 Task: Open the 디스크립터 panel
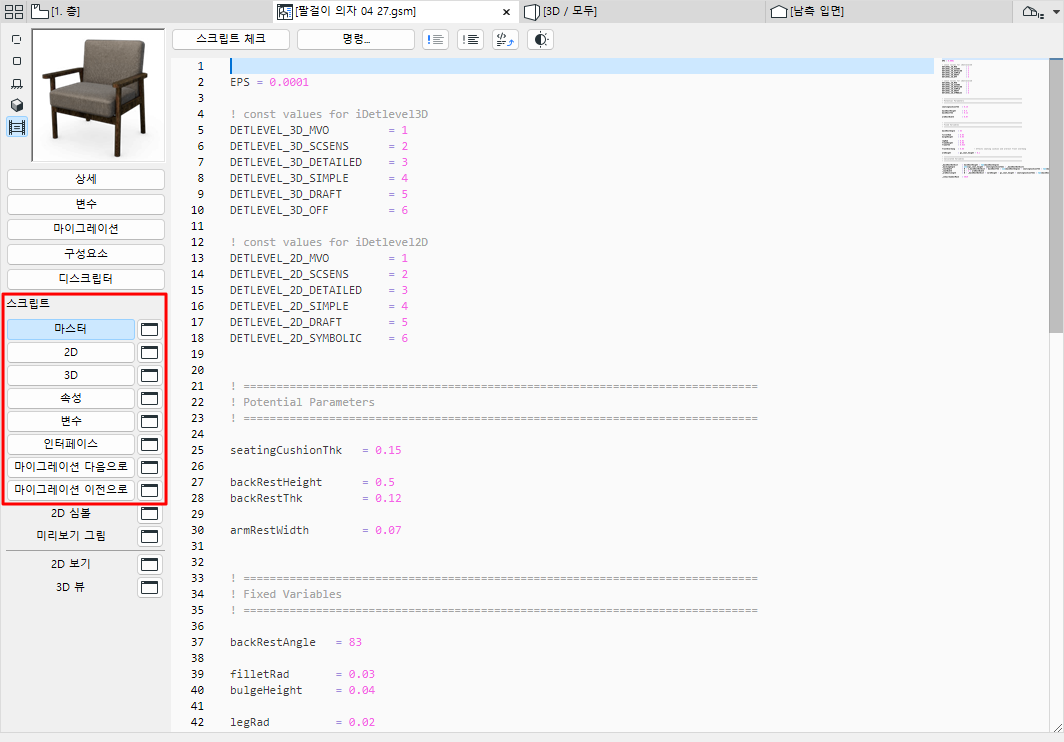click(x=85, y=278)
